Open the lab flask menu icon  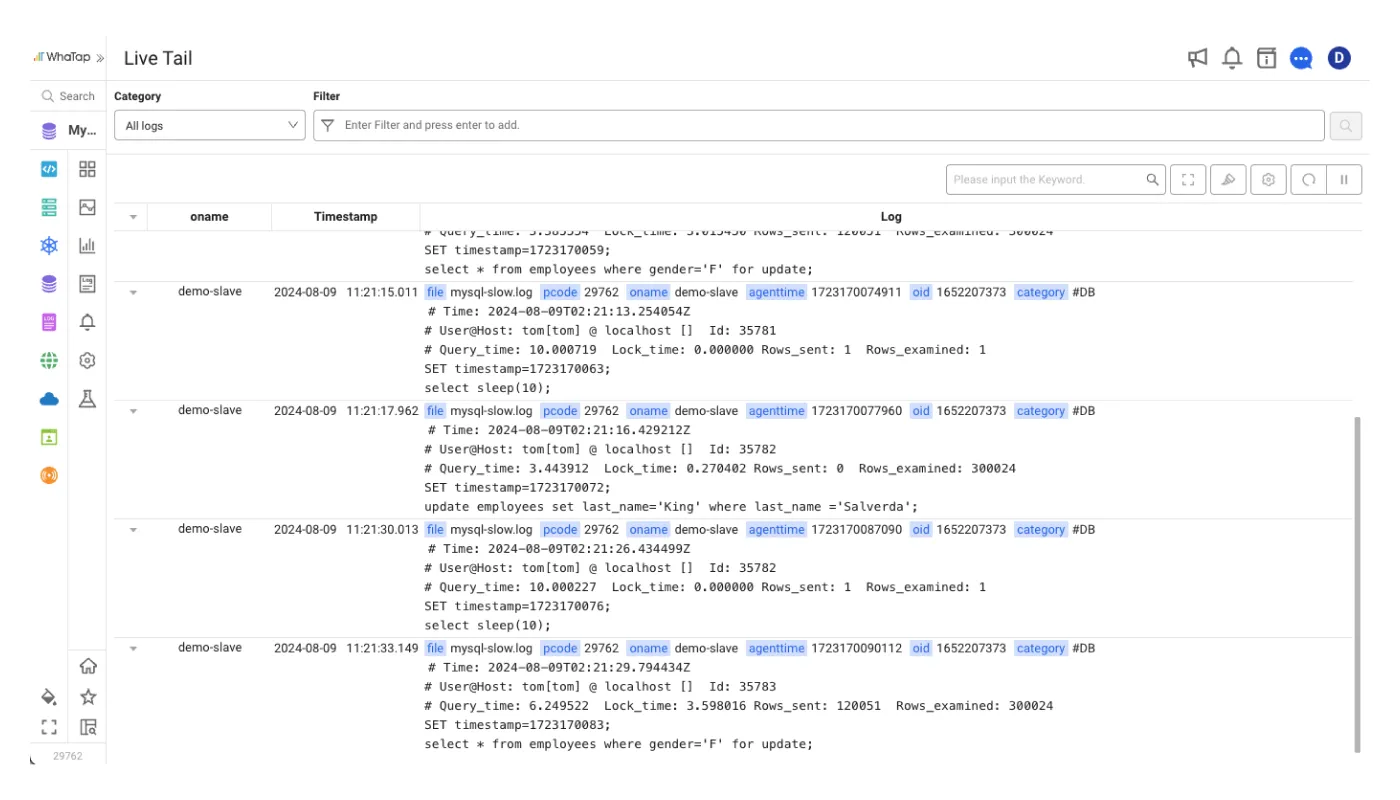(87, 399)
